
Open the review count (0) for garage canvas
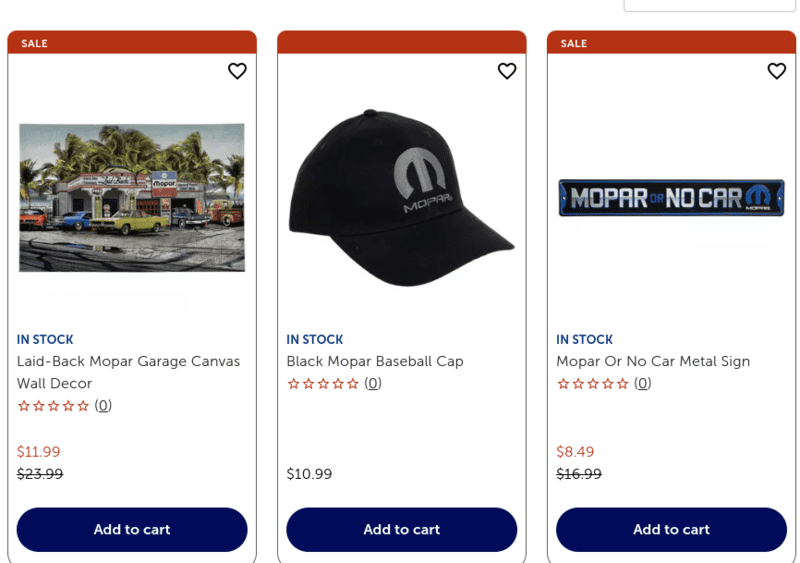pos(103,406)
